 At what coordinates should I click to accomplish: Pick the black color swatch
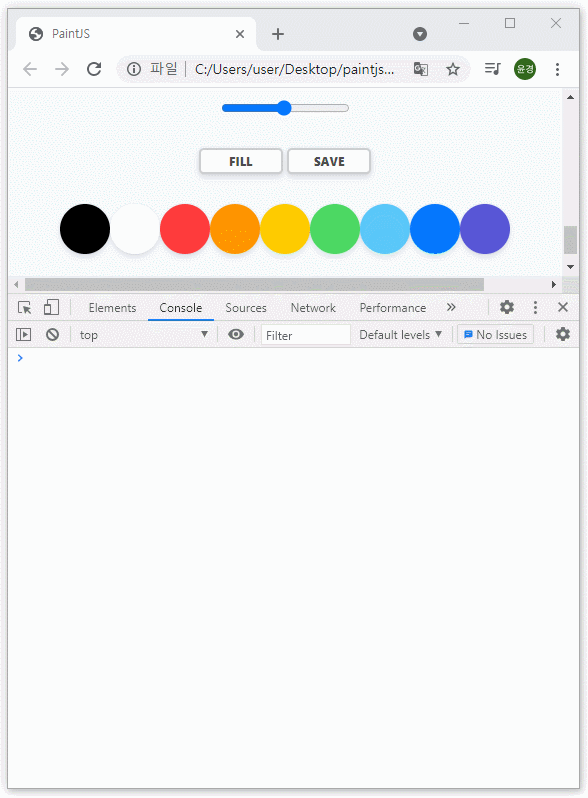[x=85, y=229]
